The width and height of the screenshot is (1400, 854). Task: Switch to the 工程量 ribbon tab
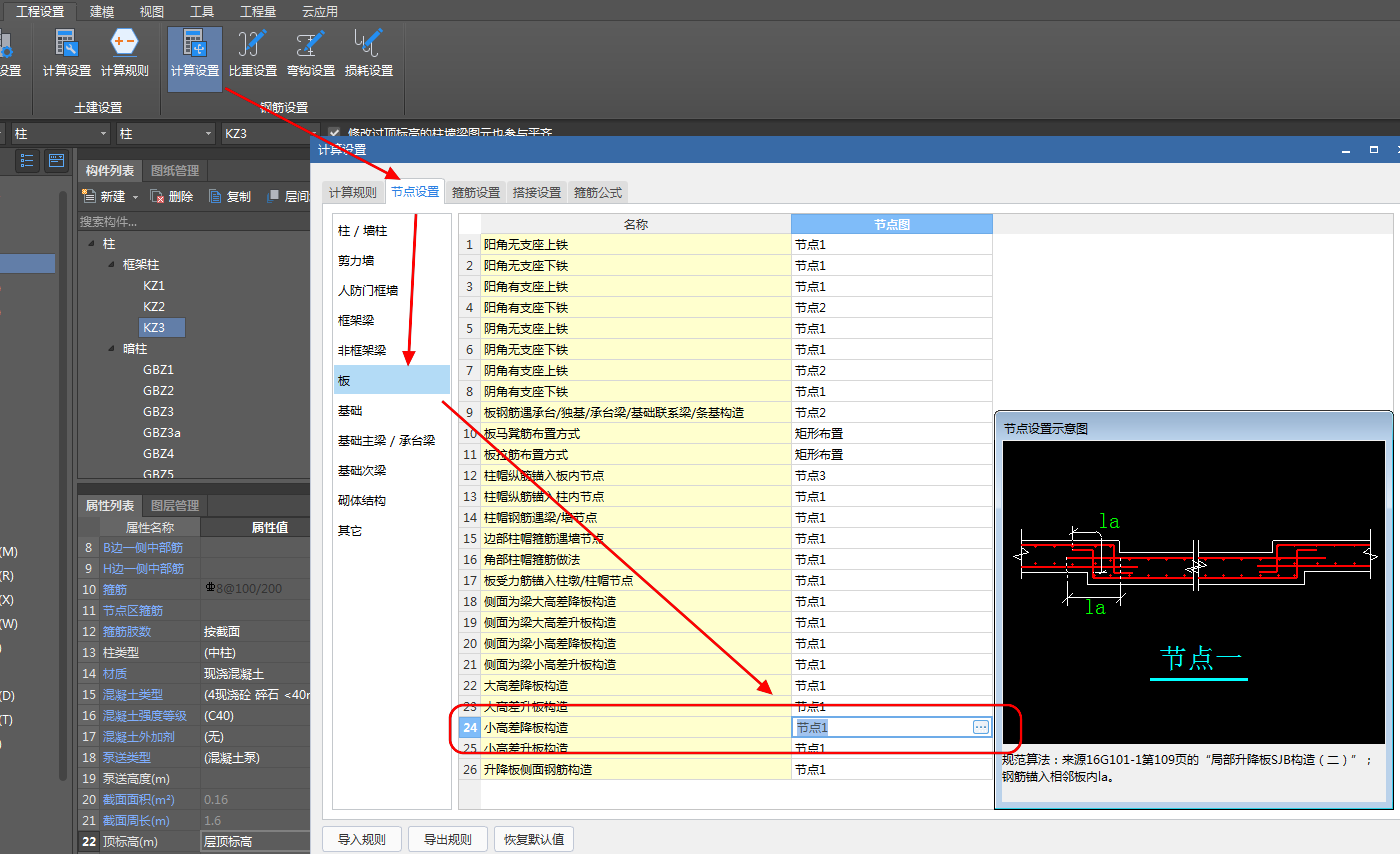(x=258, y=12)
